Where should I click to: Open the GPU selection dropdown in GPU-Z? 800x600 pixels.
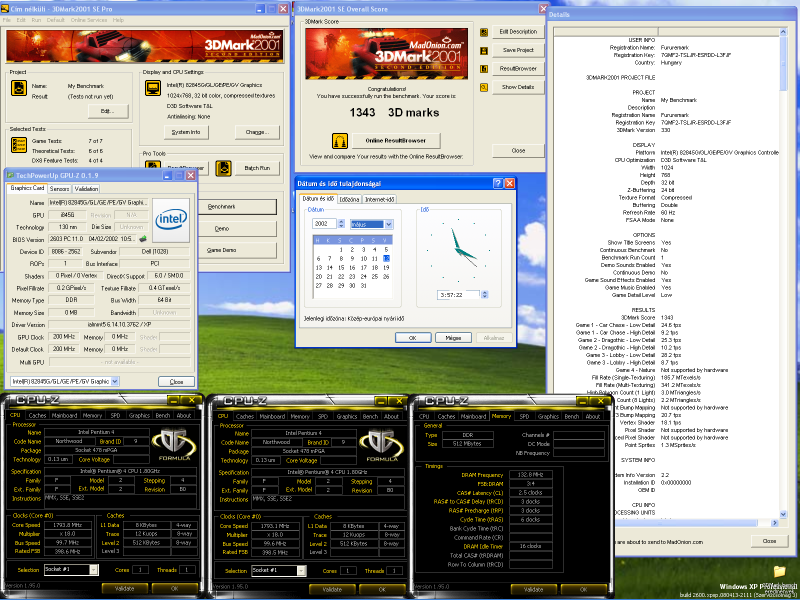[115, 381]
